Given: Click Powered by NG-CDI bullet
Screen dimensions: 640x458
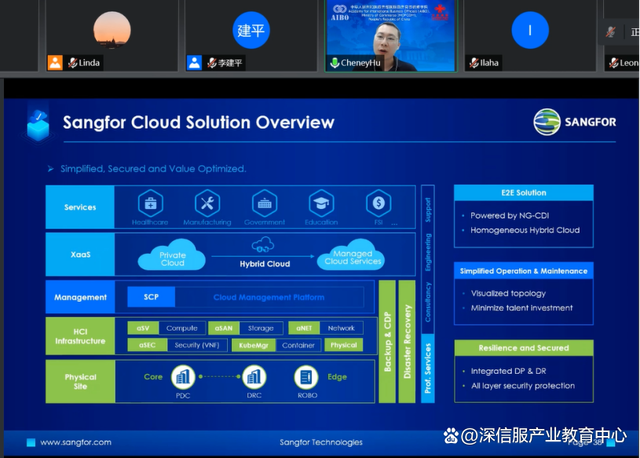Looking at the screenshot, I should [x=509, y=215].
